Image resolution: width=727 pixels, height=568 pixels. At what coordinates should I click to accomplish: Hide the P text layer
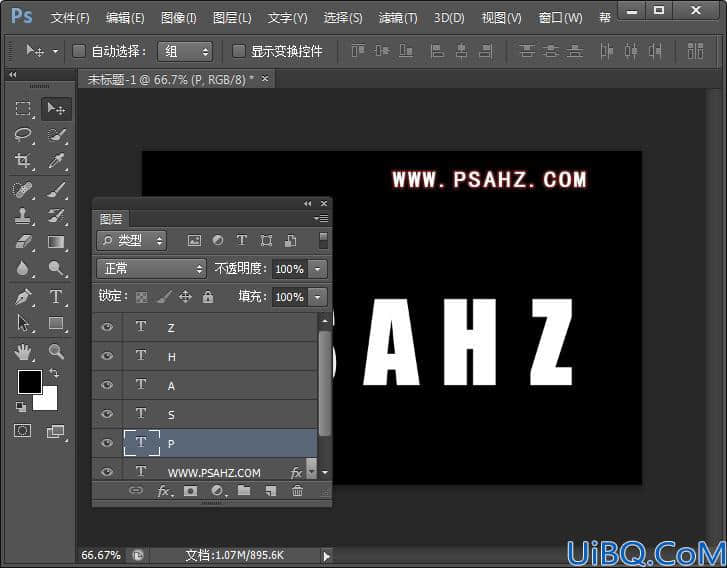pyautogui.click(x=107, y=443)
